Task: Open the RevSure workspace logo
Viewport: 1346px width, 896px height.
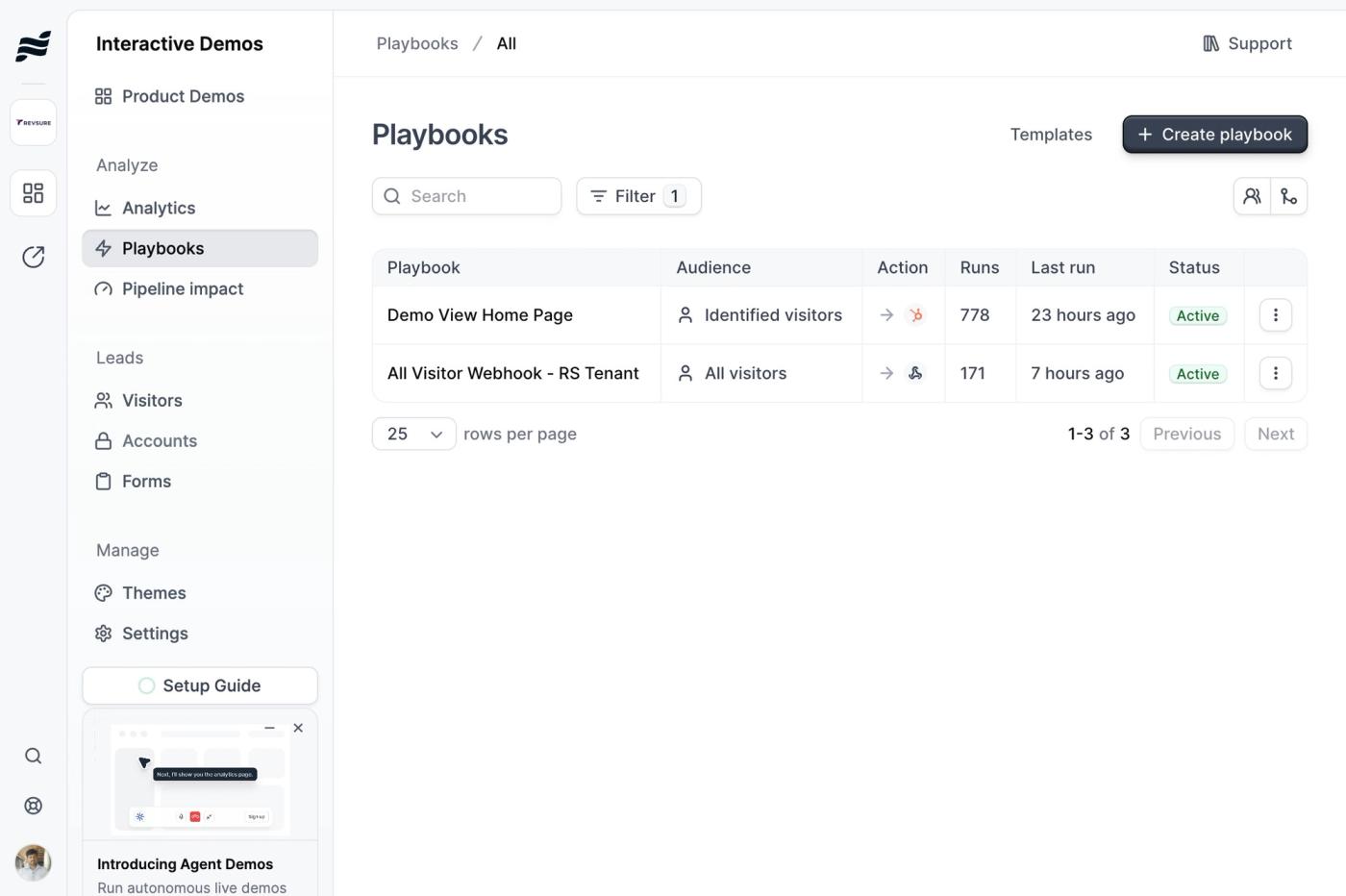Action: coord(34,123)
